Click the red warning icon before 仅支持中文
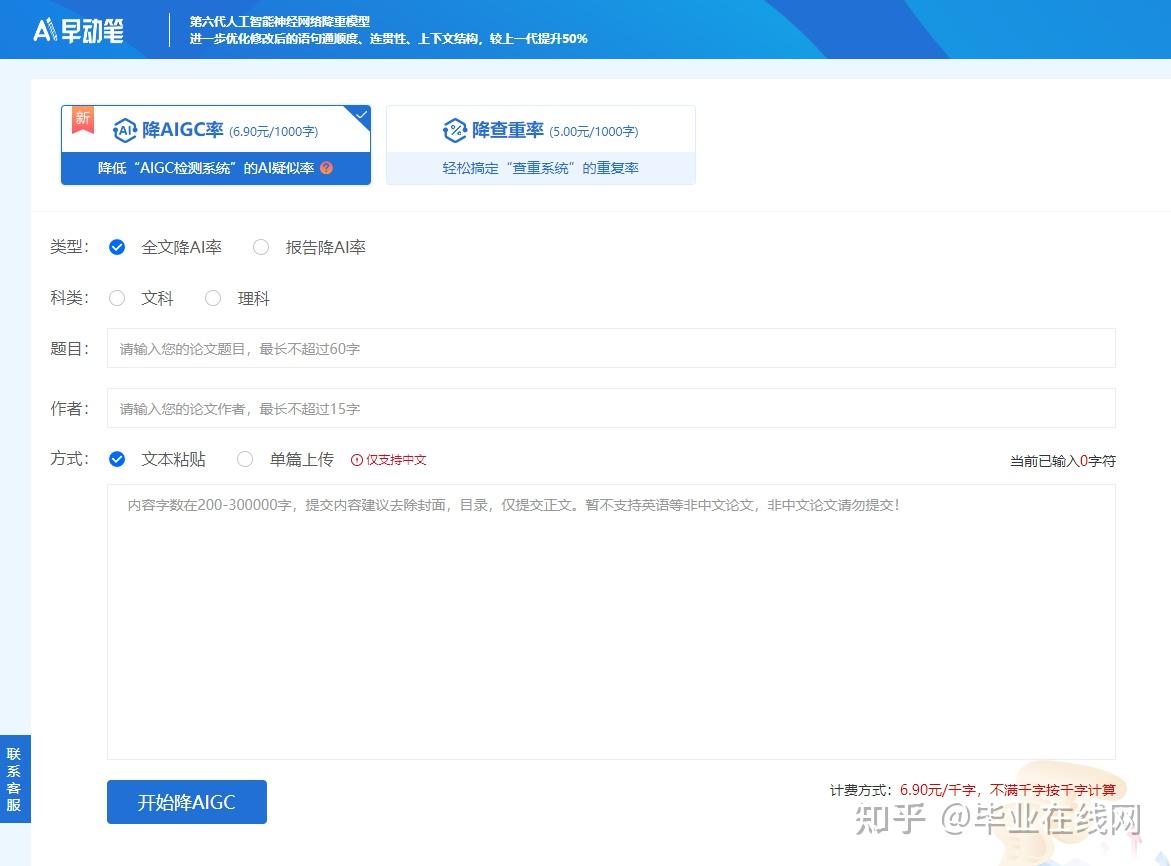 357,460
